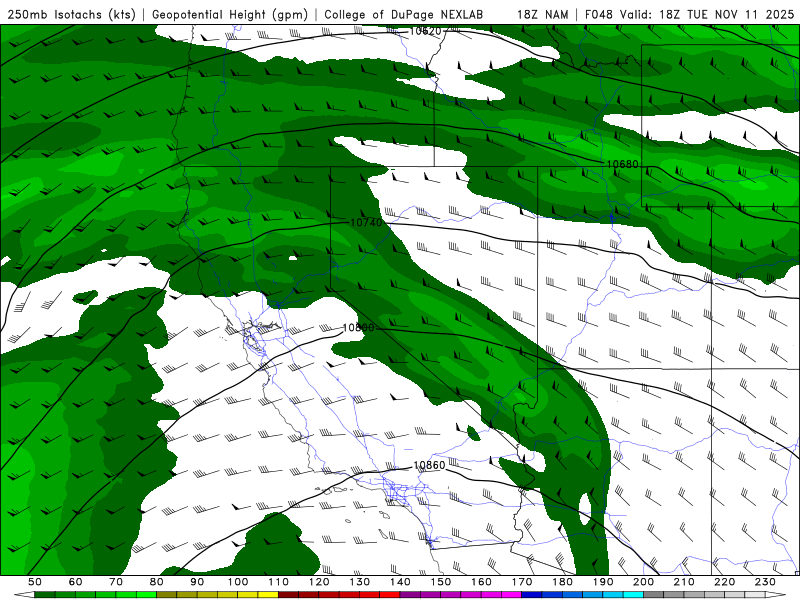Click the 170 value on the color scale
800x600 pixels.
(x=522, y=582)
